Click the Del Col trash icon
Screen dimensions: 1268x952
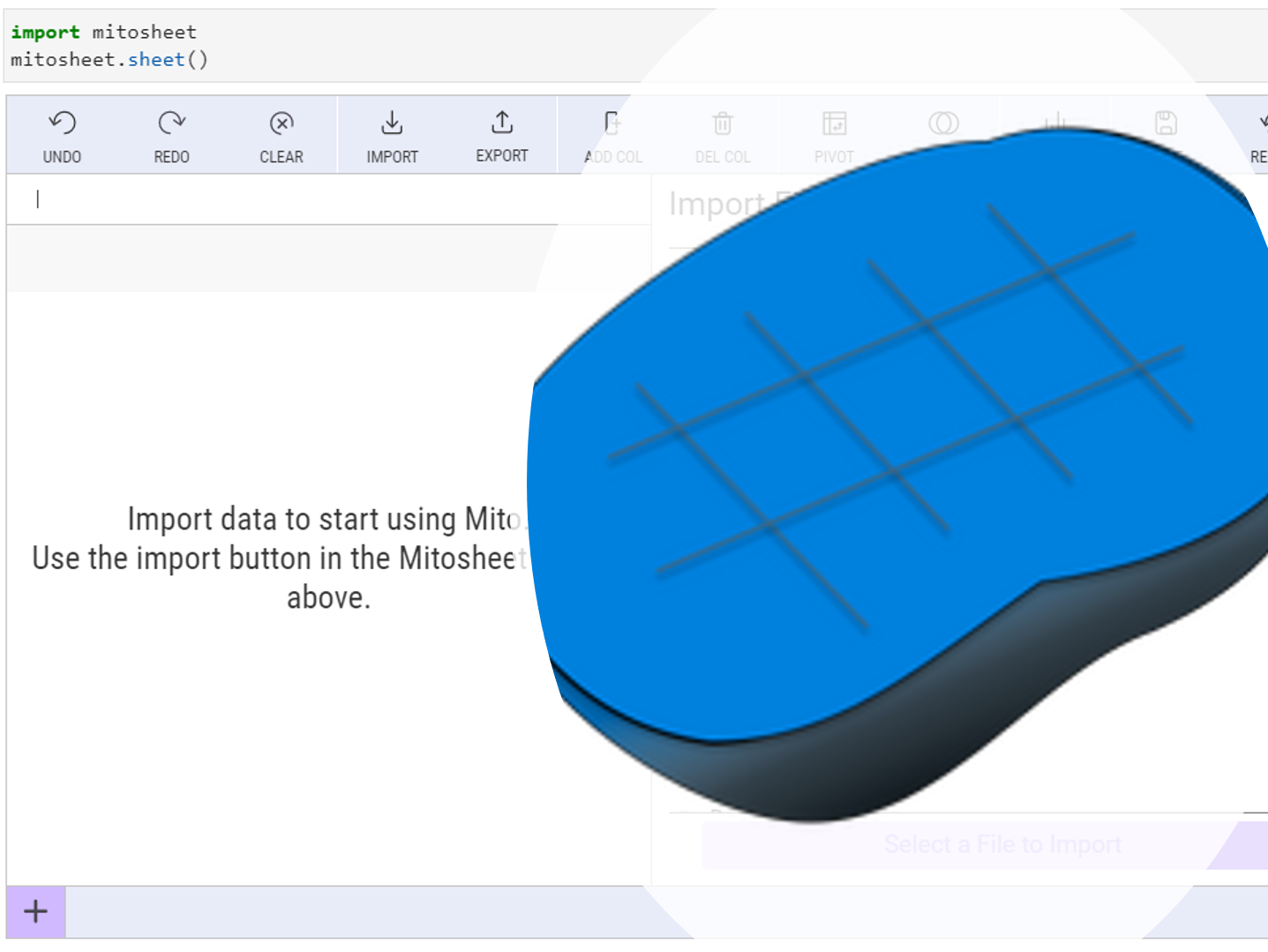[x=722, y=124]
